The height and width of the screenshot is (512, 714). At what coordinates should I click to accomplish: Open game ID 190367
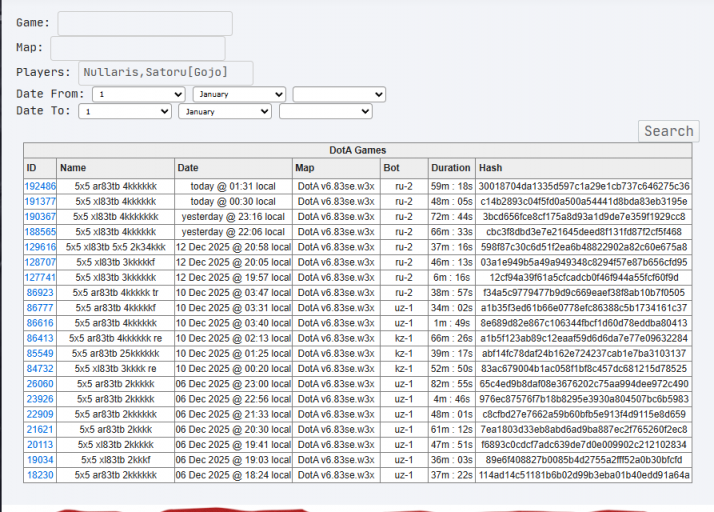click(40, 217)
